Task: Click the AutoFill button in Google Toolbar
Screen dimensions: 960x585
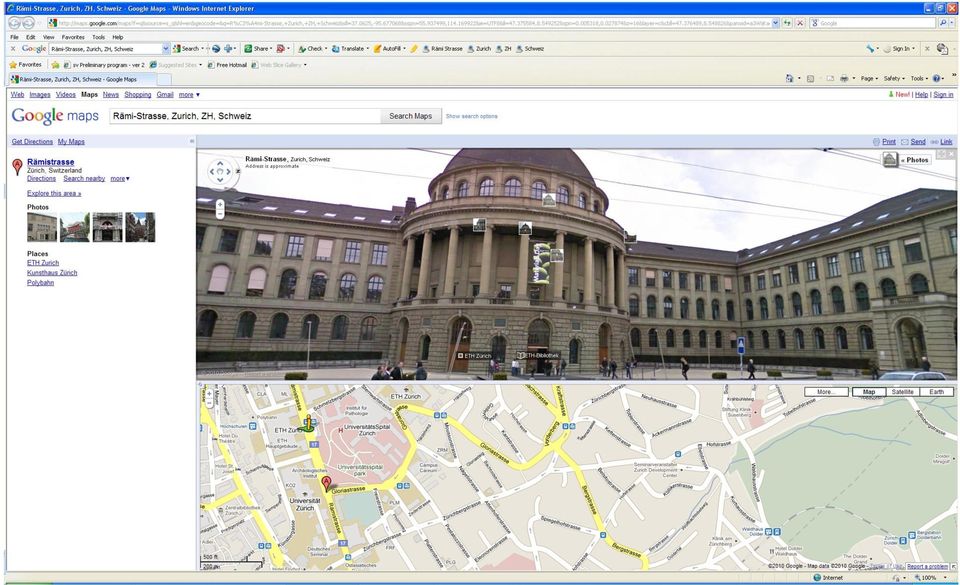Action: (387, 48)
